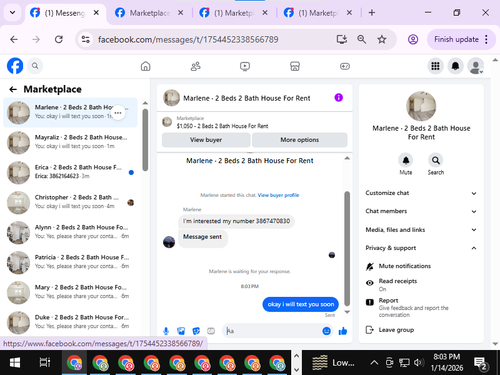Image resolution: width=500 pixels, height=375 pixels.
Task: Record a voice clip microphone icon
Action: click(x=166, y=331)
